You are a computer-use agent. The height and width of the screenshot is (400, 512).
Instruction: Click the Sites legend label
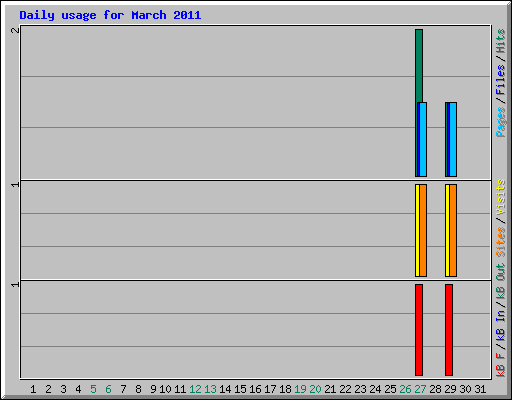tap(500, 242)
